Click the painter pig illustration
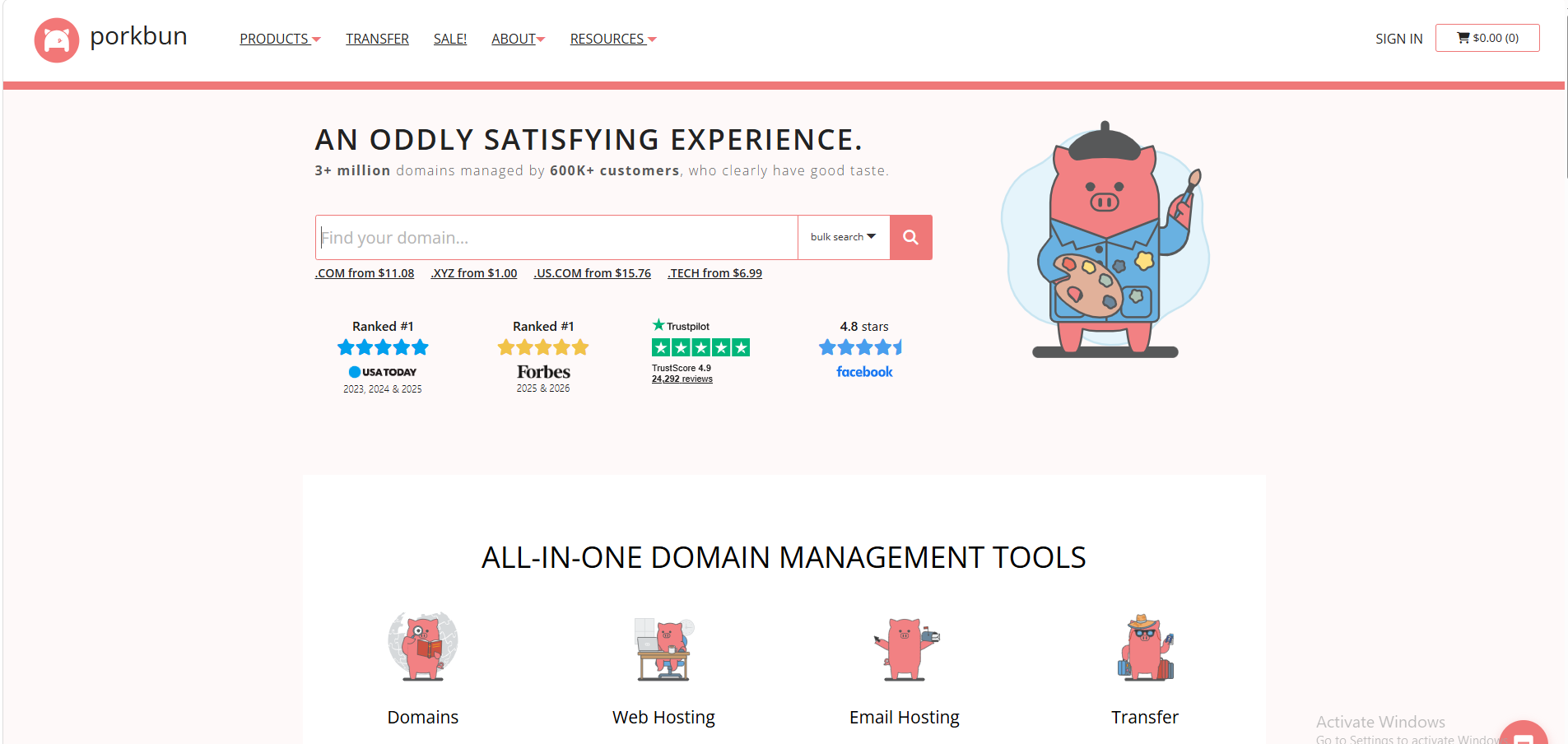1568x744 pixels. (x=1105, y=239)
